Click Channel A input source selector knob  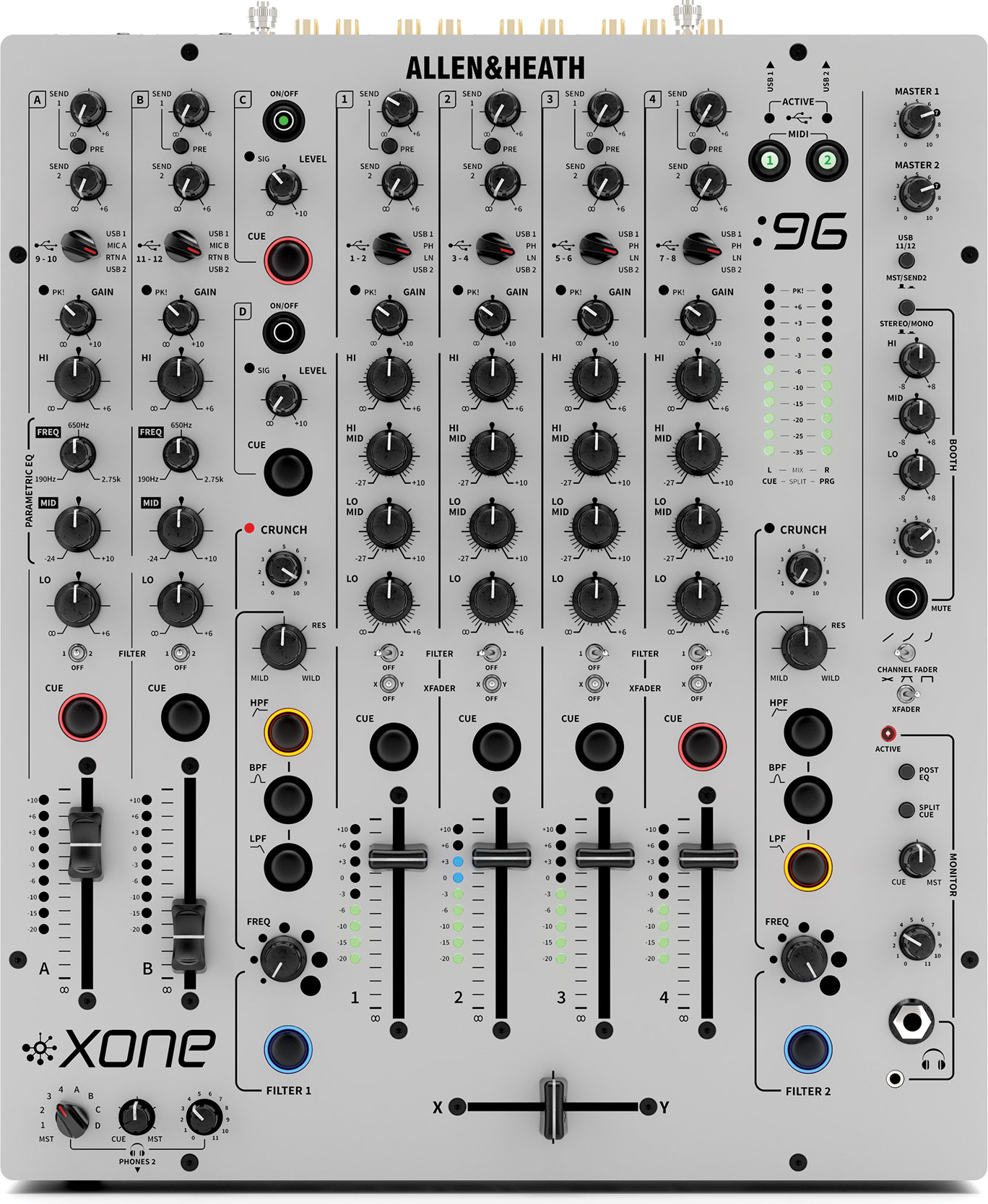[79, 247]
